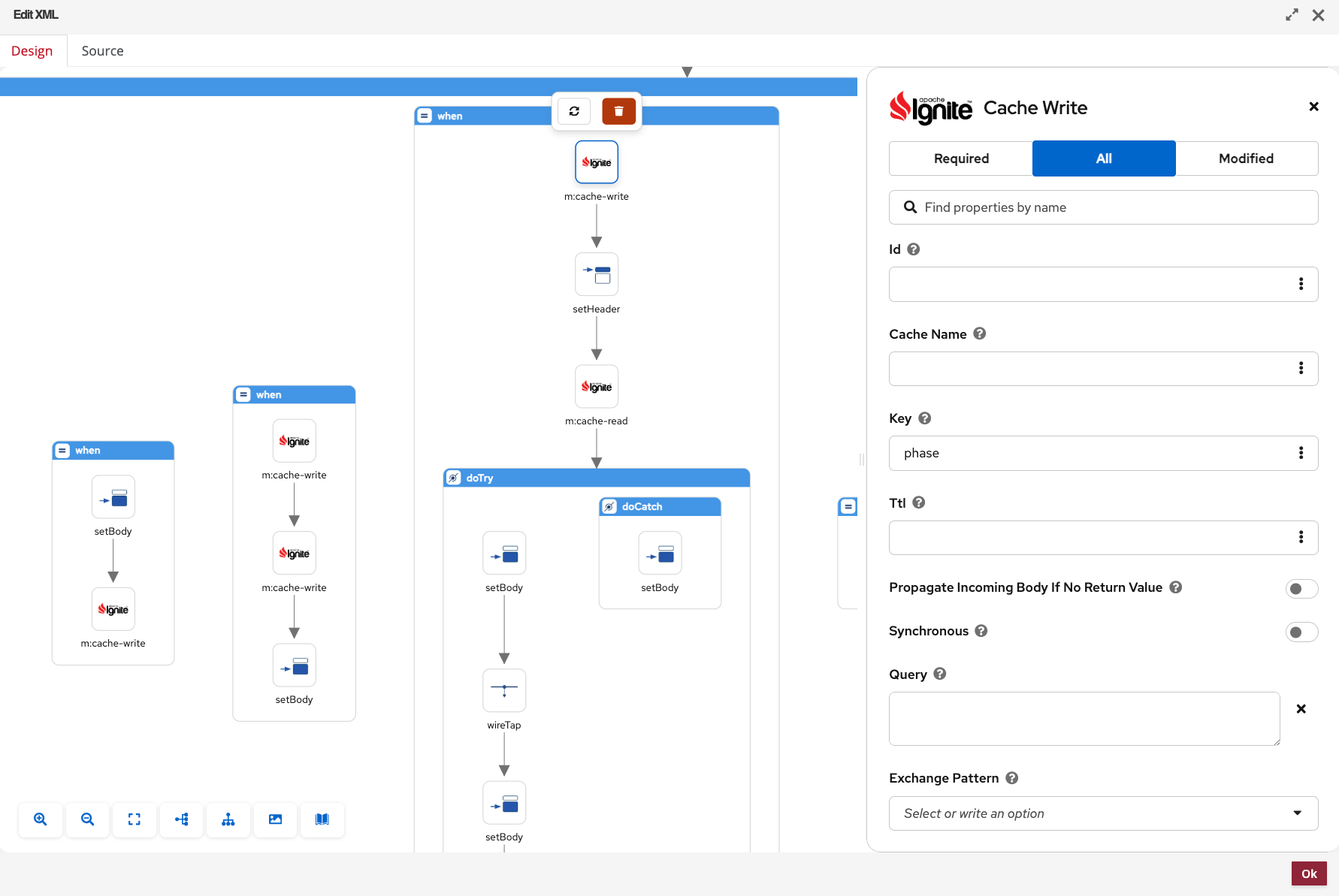Click the zoom out canvas icon
The image size is (1339, 896).
pos(87,819)
